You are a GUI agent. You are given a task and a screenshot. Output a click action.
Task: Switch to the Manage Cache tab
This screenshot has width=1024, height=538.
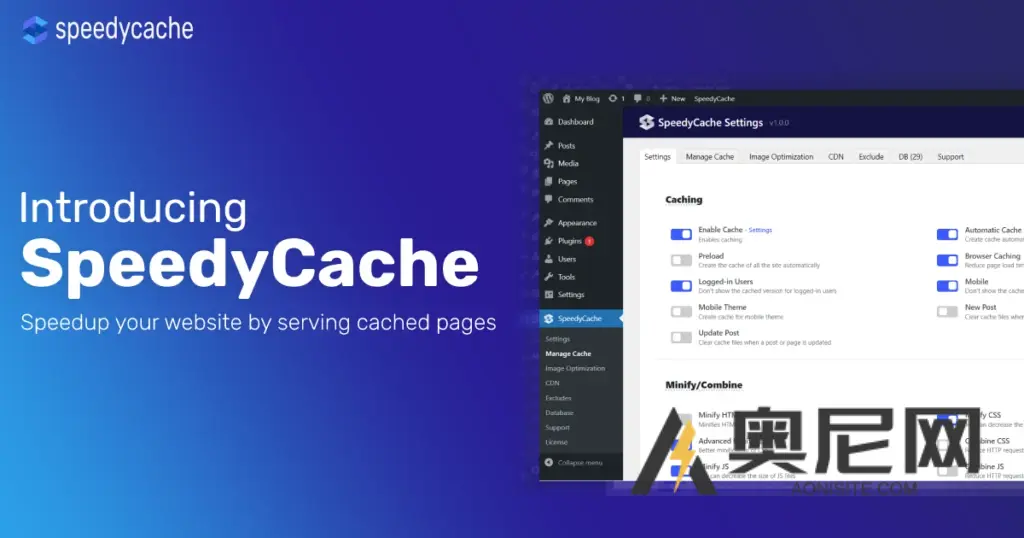tap(710, 157)
